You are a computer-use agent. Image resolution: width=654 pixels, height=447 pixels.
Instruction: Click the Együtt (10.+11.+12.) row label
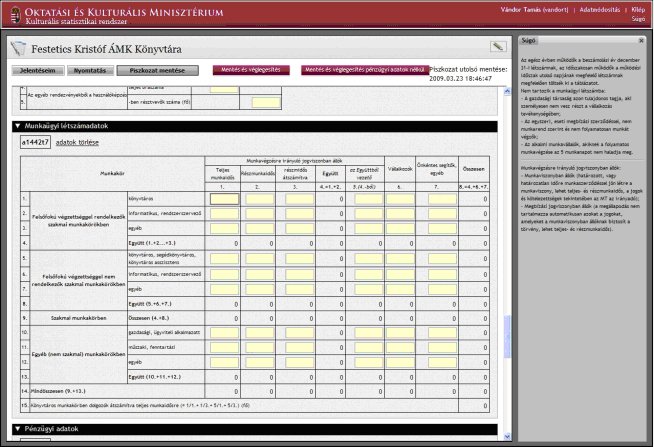point(154,377)
